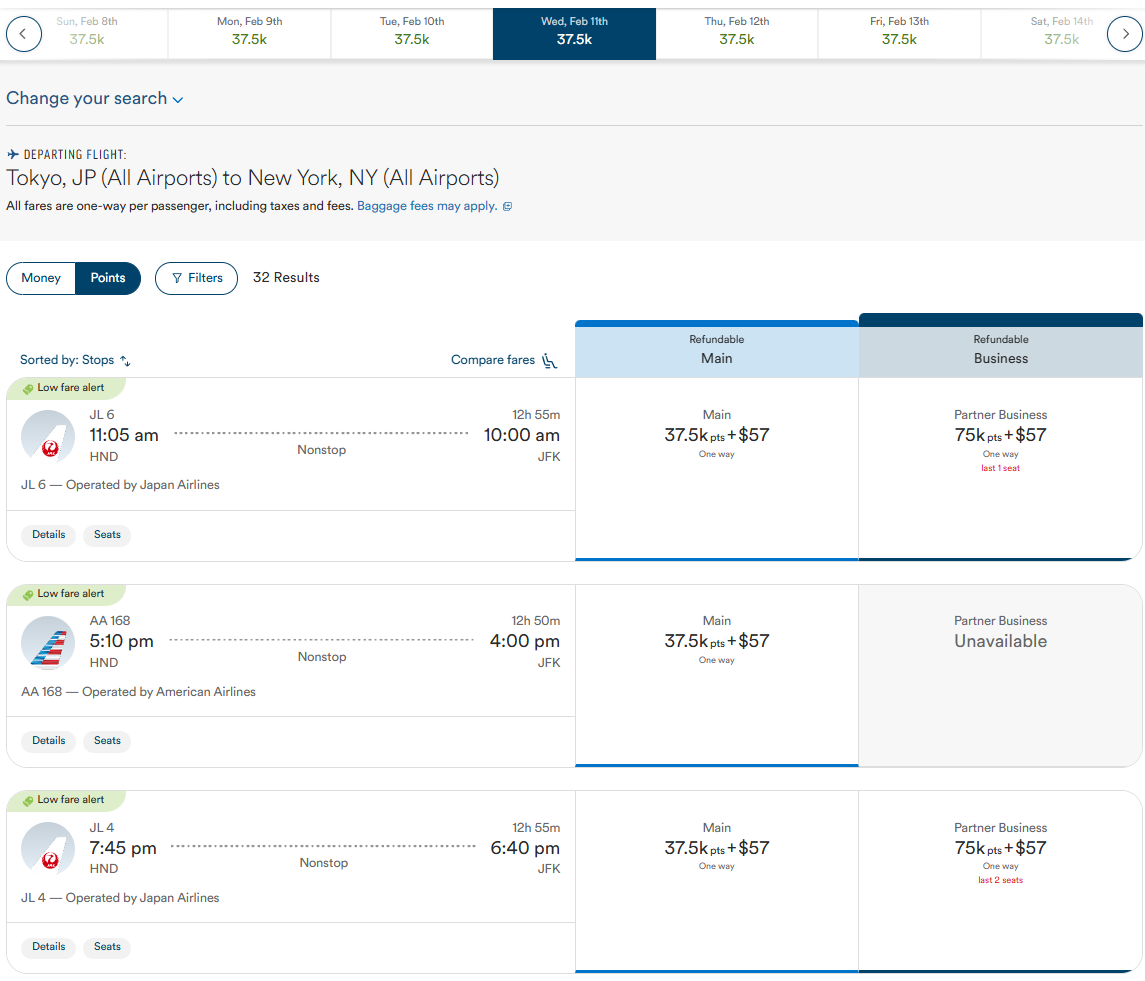Screen dimensions: 1145x981
Task: View Seats for flight AA 168
Action: pyautogui.click(x=107, y=741)
